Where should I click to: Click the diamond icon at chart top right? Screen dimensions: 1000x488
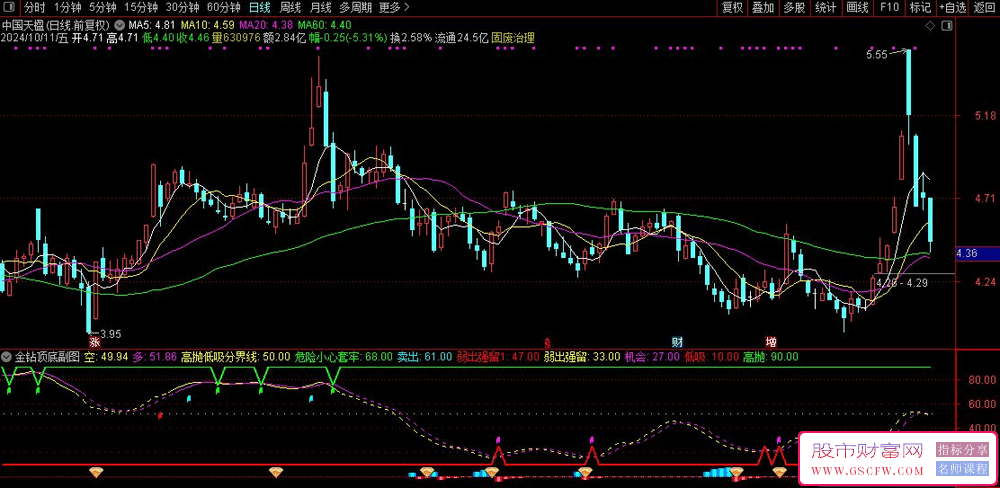(x=931, y=24)
